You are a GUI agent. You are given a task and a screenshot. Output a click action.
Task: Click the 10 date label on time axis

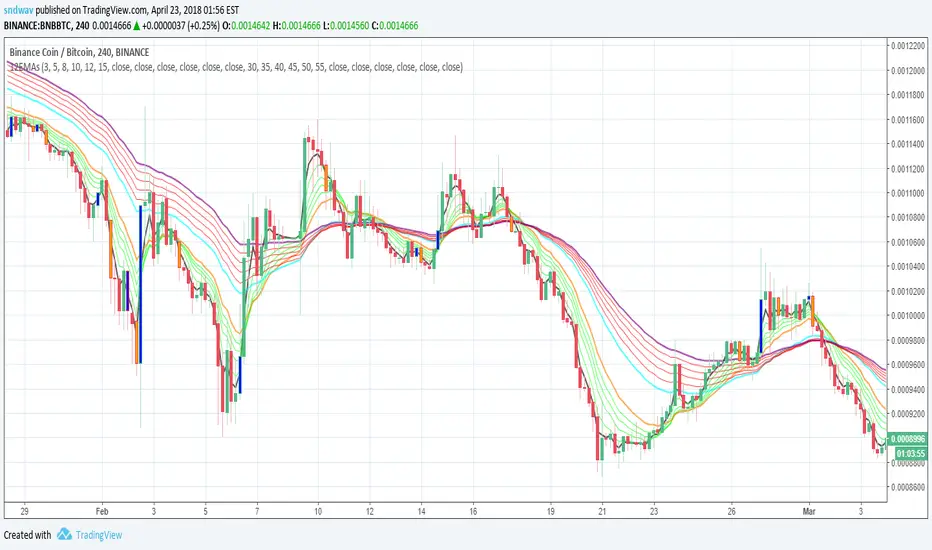[318, 511]
